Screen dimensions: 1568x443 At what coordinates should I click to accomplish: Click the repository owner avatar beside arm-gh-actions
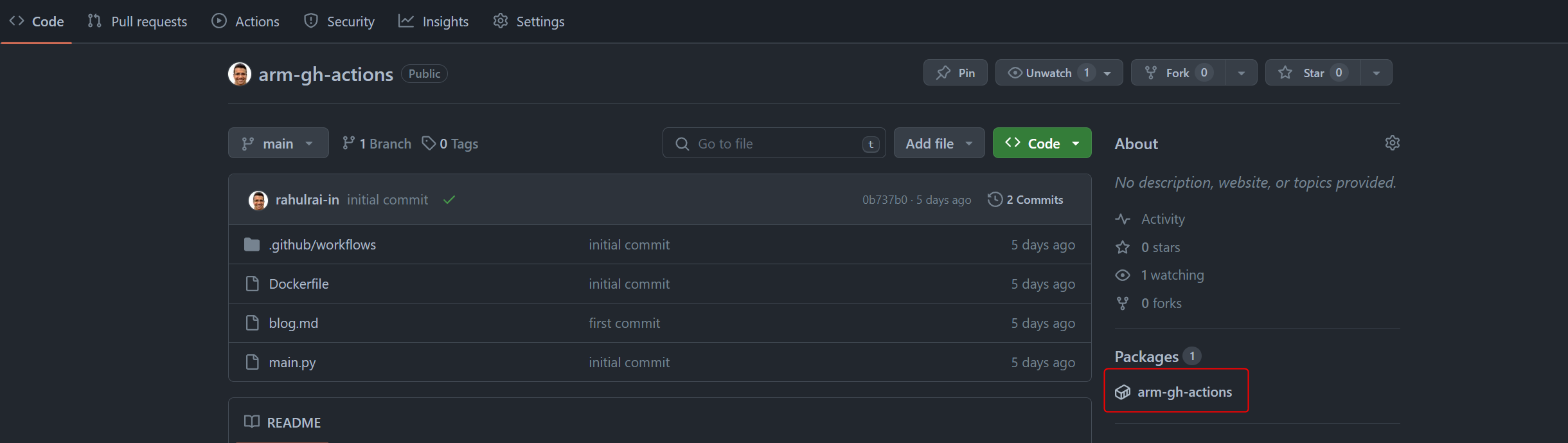[240, 74]
